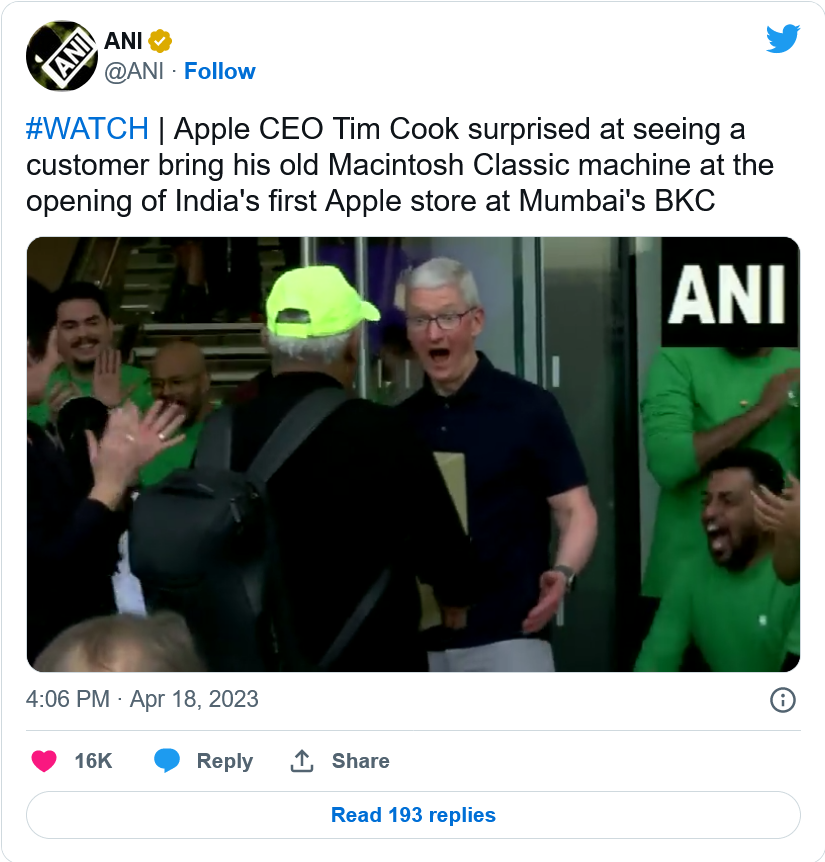Like the tweet with heart icon

pos(44,761)
